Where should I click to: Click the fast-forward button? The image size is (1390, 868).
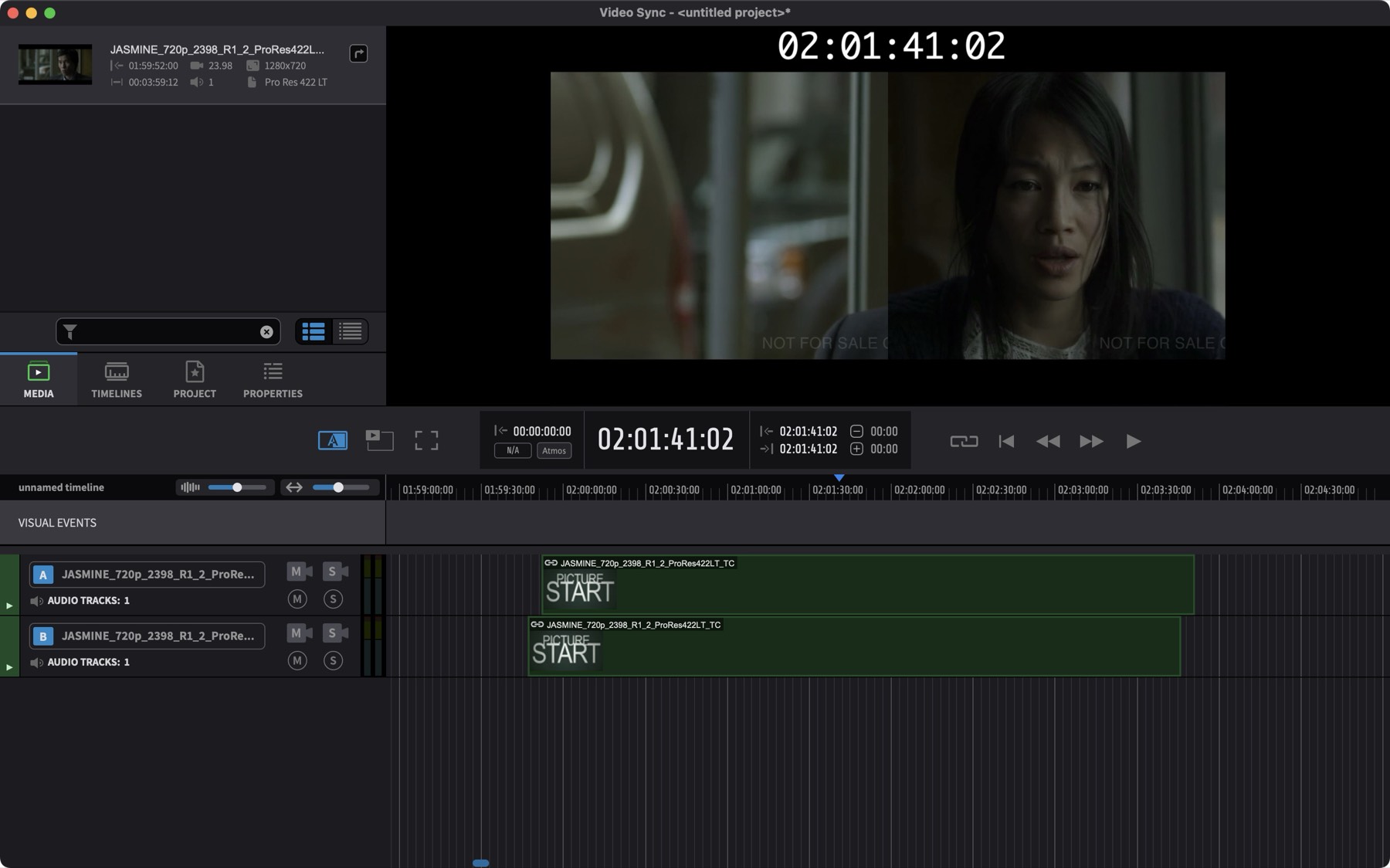tap(1091, 442)
